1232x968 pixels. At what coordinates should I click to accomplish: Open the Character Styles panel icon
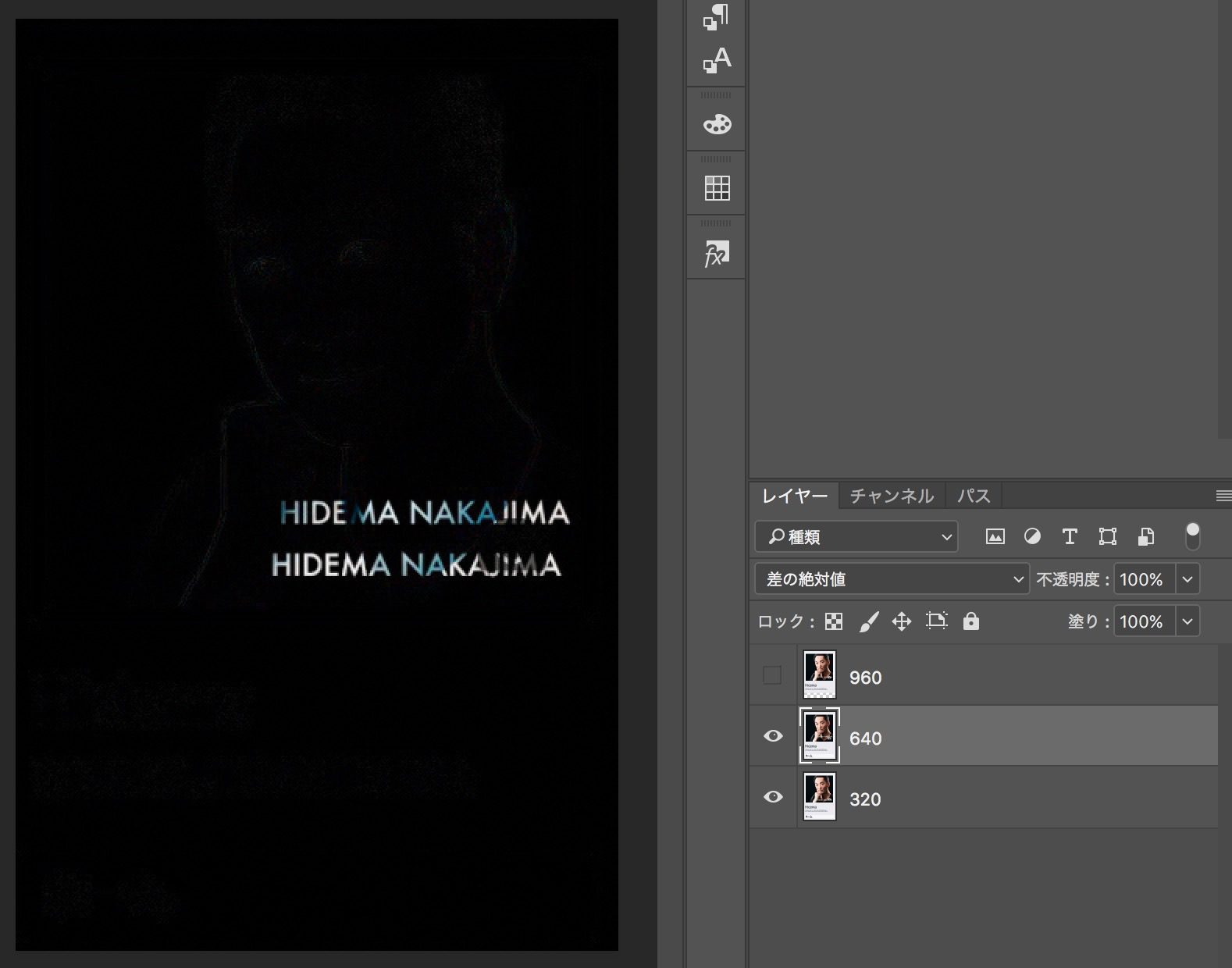[x=716, y=60]
